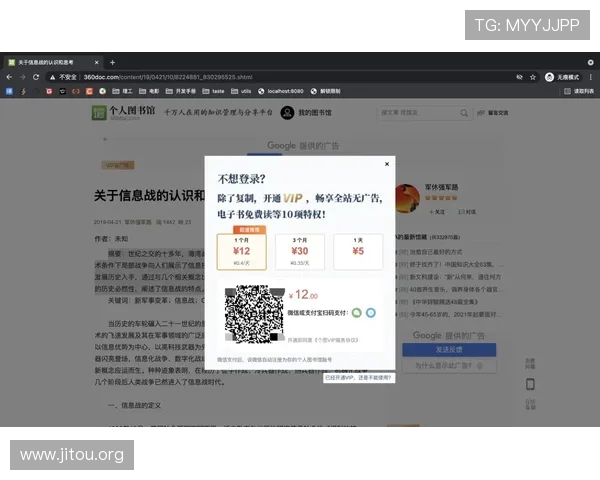Viewport: 600px width, 480px height.
Task: Open 我的图书馆 avatar link
Action: pyautogui.click(x=306, y=113)
